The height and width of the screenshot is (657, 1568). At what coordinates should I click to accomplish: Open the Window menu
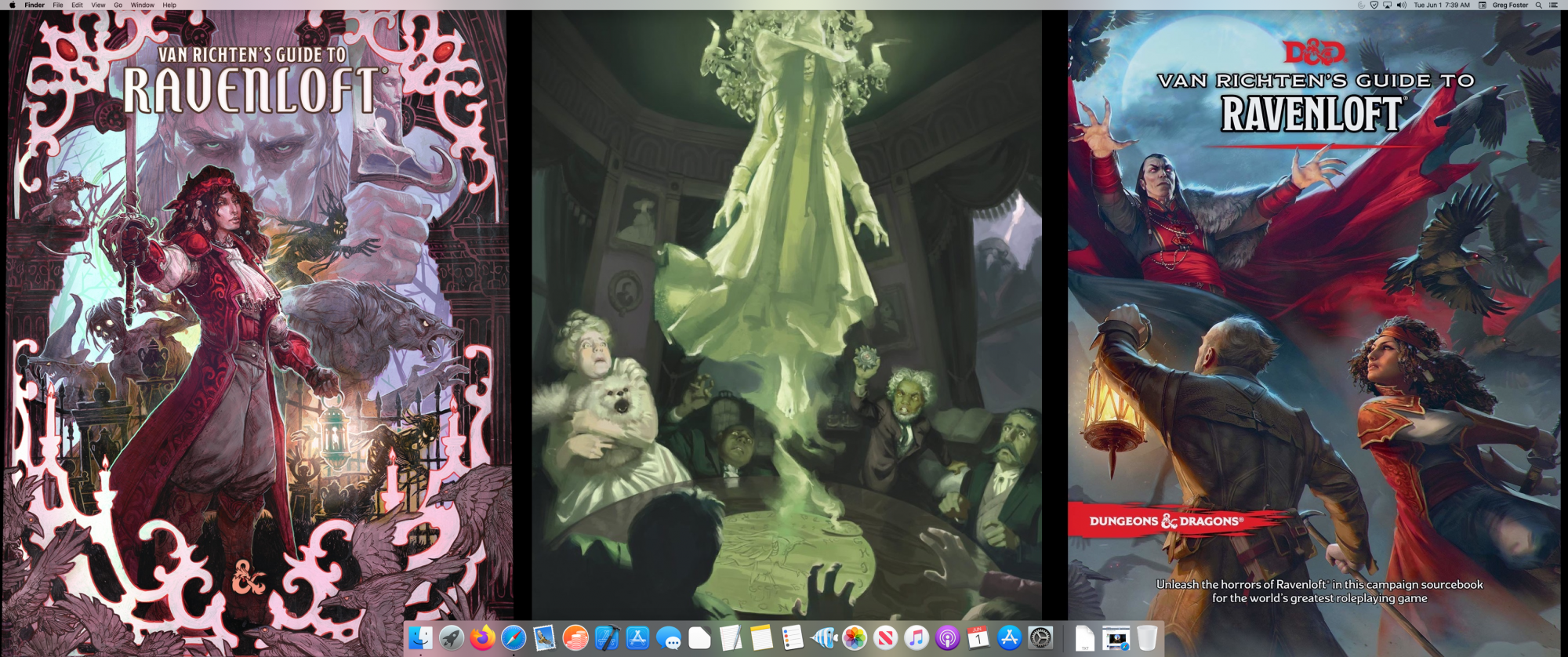pos(143,5)
